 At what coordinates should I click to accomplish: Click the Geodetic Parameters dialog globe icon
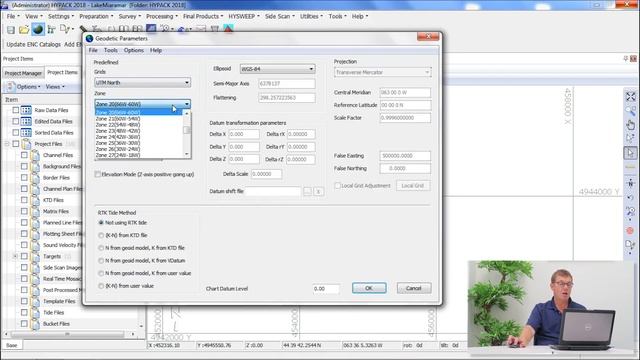click(89, 38)
